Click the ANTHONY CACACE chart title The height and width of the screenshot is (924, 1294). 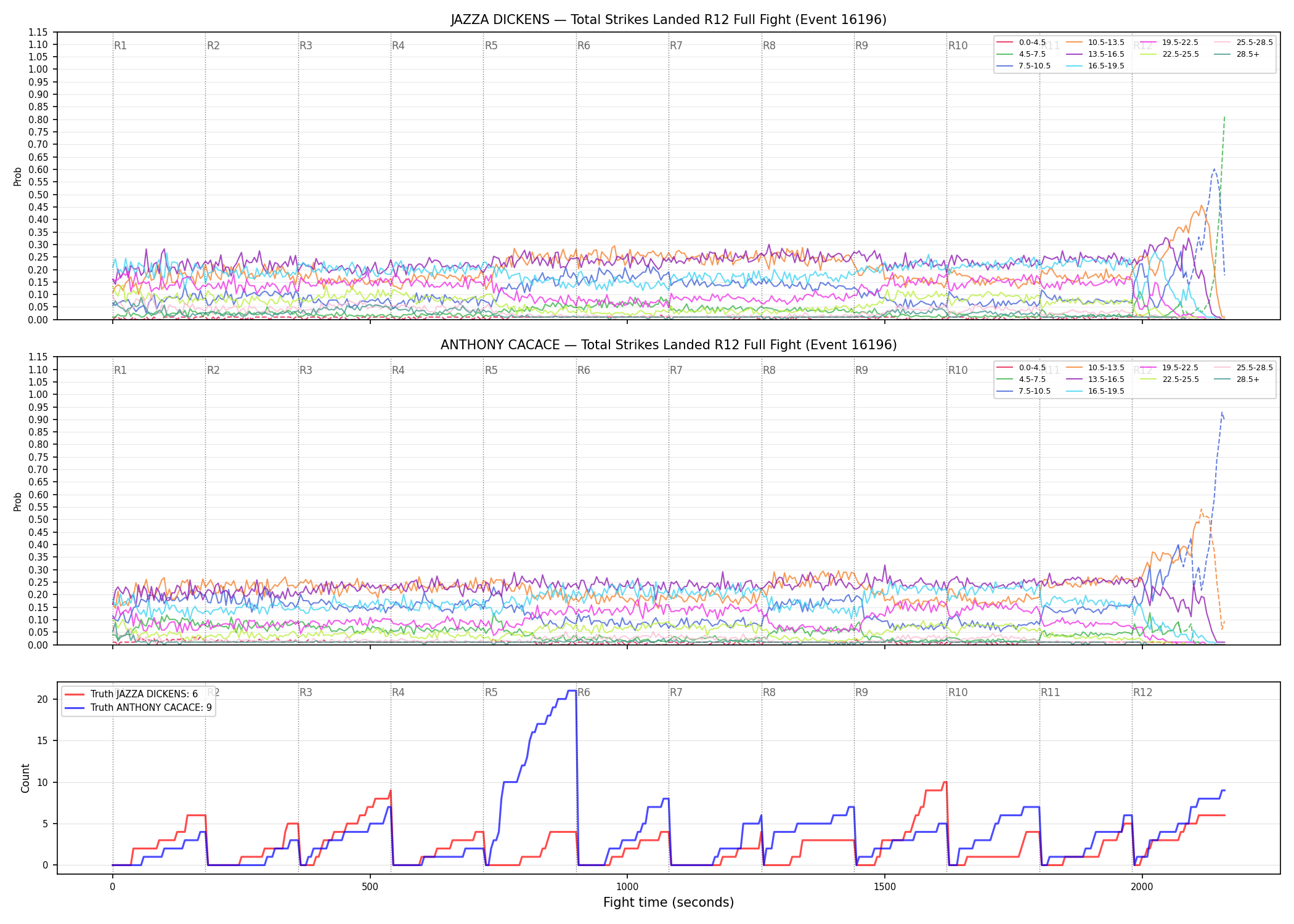669,345
